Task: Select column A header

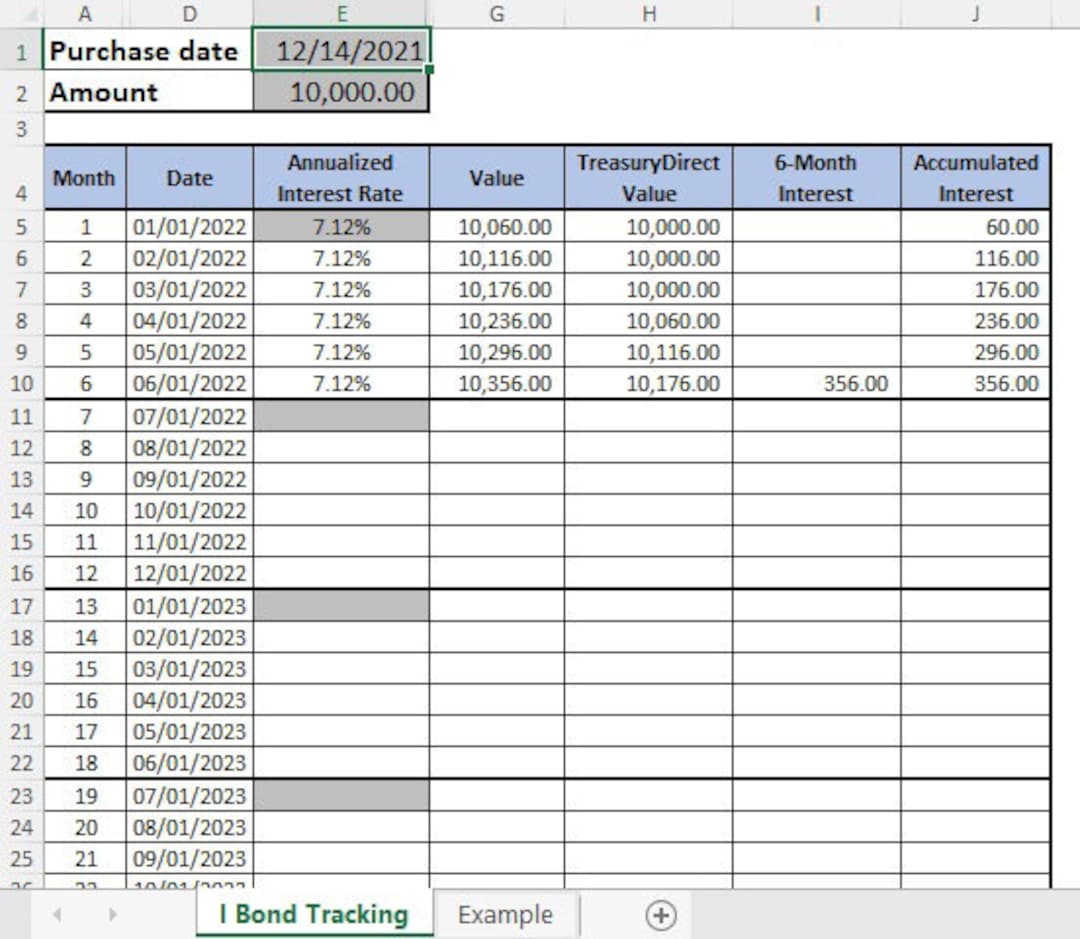Action: point(85,13)
